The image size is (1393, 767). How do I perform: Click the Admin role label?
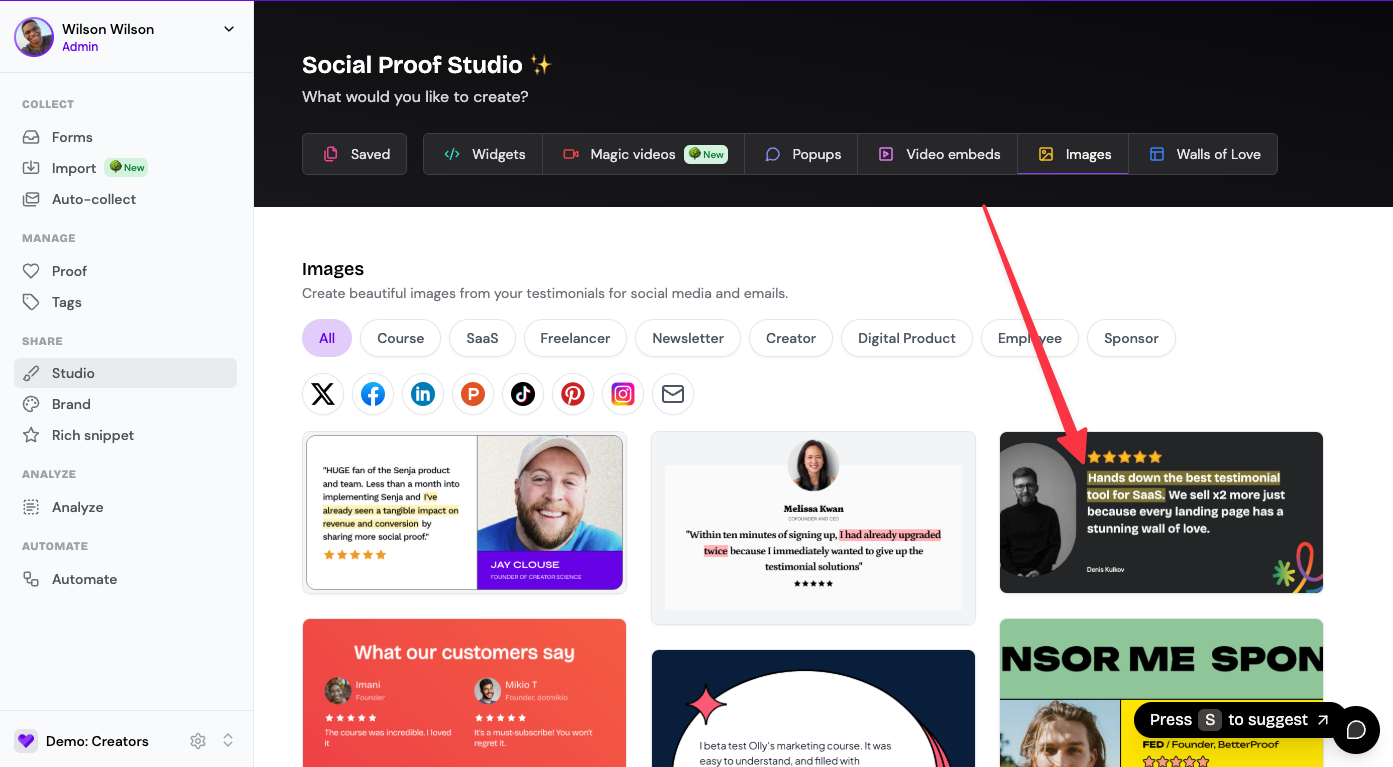[x=80, y=46]
